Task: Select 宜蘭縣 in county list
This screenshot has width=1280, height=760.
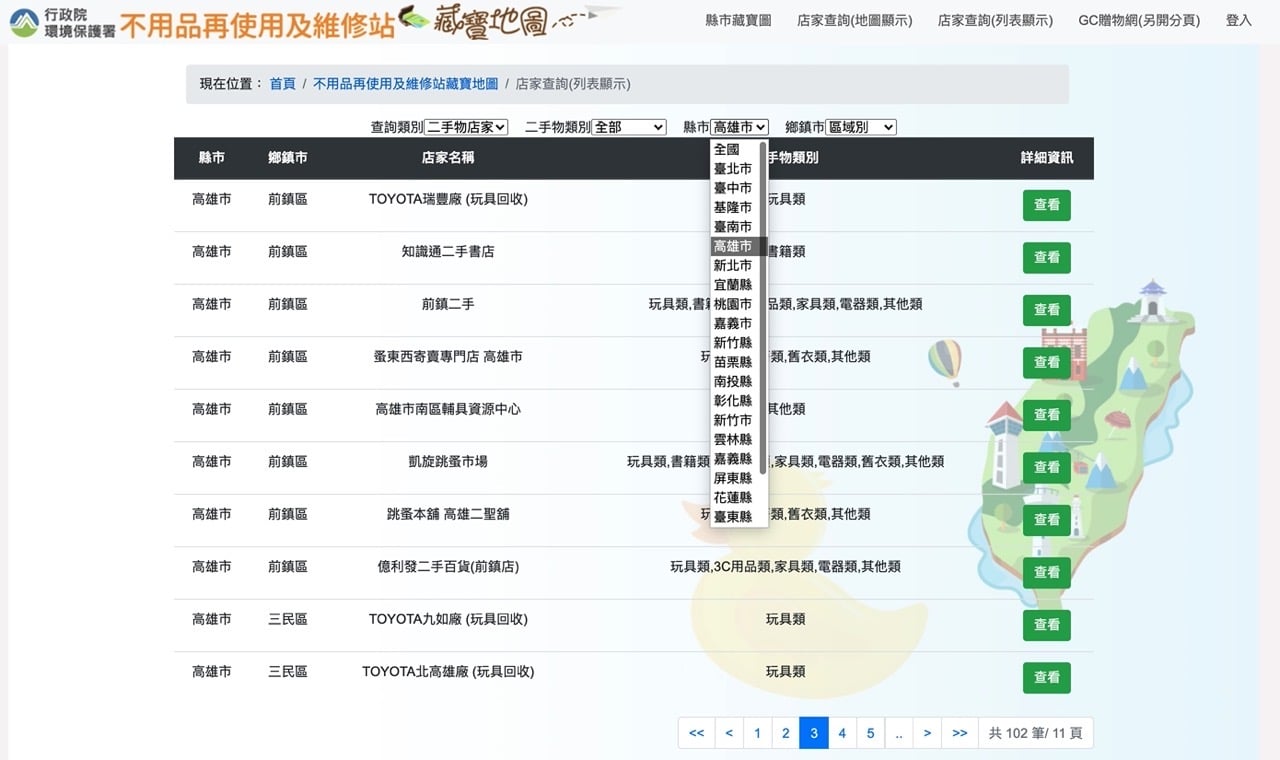Action: [735, 285]
